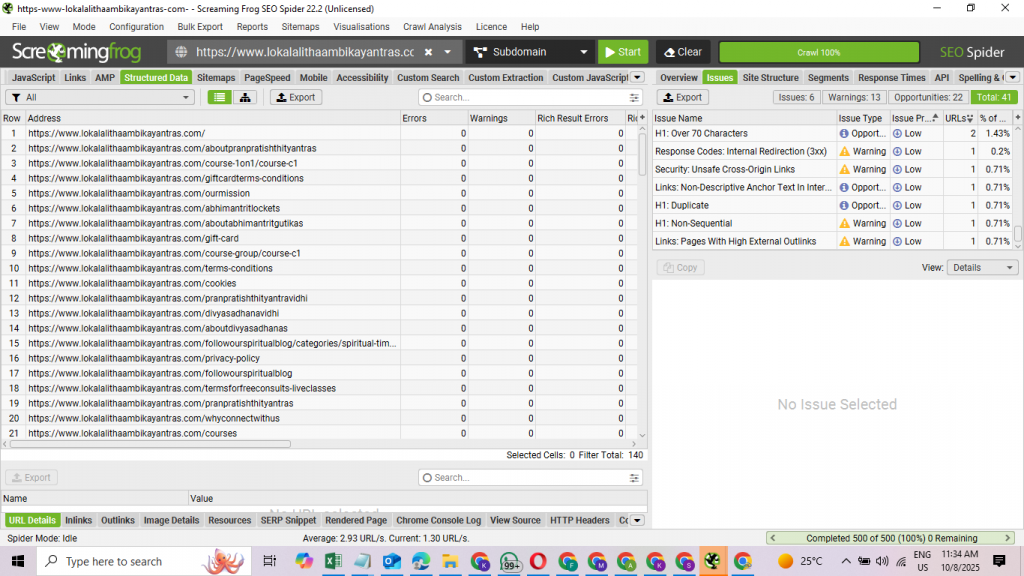Viewport: 1024px width, 576px height.
Task: Switch to tree view icon
Action: [x=243, y=97]
